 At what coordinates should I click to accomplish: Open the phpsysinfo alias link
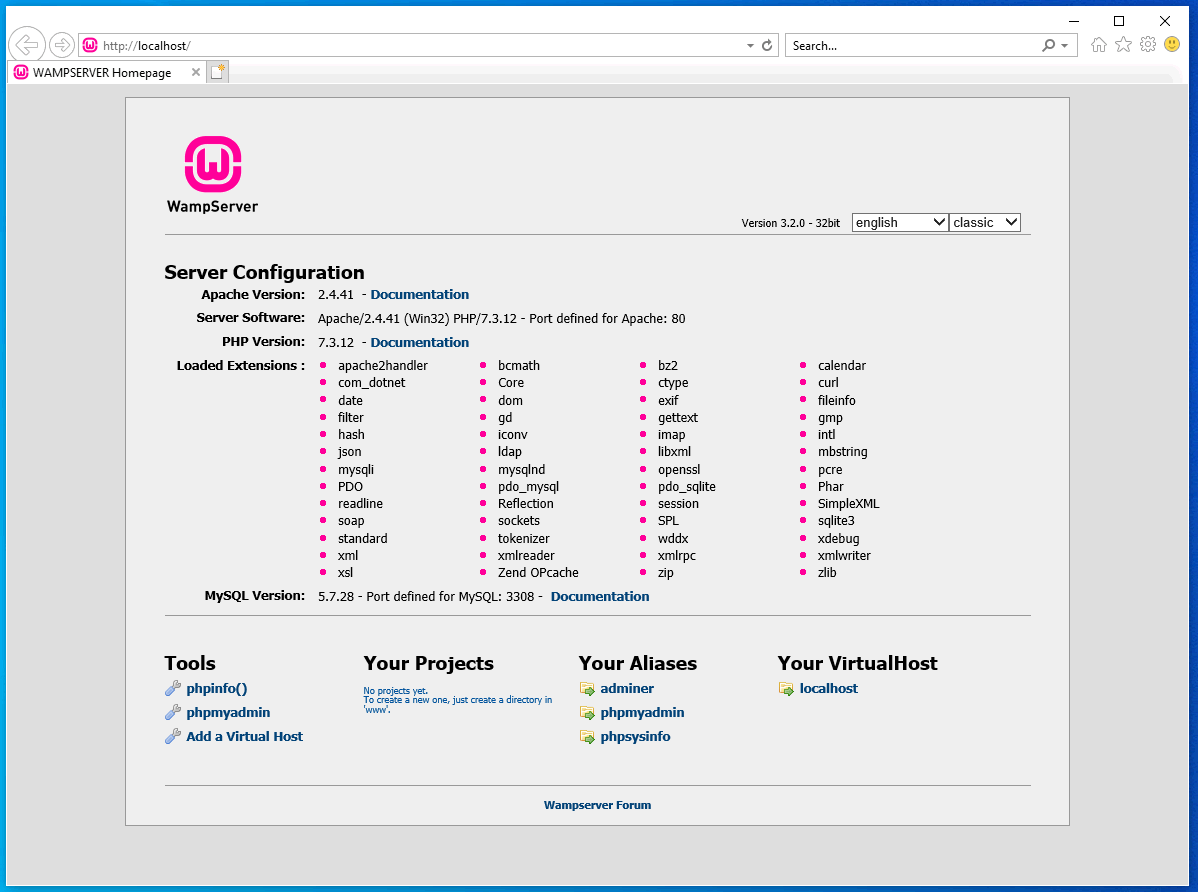[635, 737]
